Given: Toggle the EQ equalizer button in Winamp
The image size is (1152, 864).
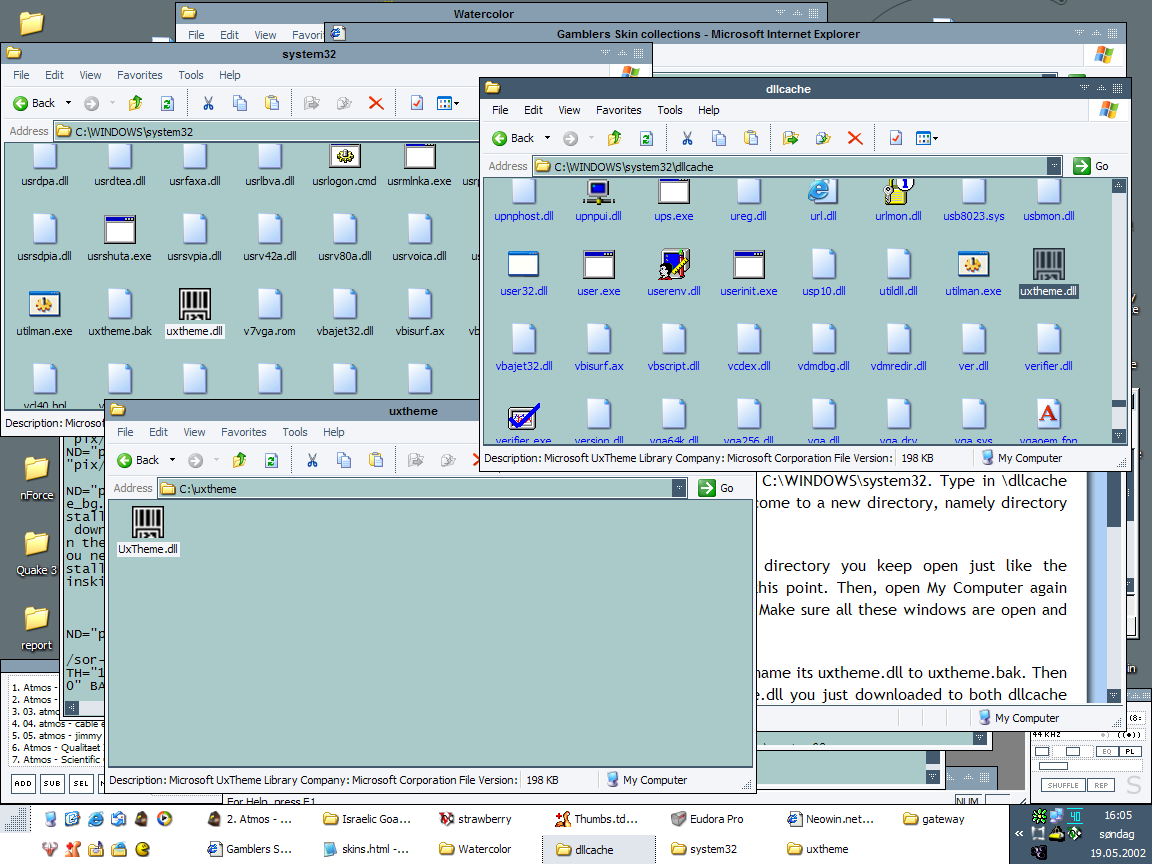Looking at the screenshot, I should pyautogui.click(x=1106, y=752).
